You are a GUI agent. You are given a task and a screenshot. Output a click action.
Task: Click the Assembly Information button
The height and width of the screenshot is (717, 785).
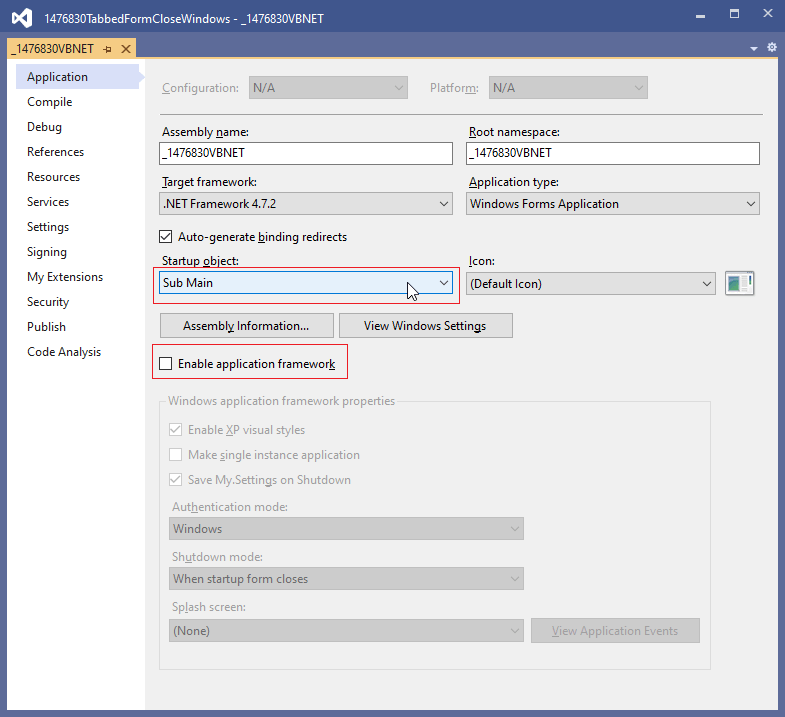[246, 326]
